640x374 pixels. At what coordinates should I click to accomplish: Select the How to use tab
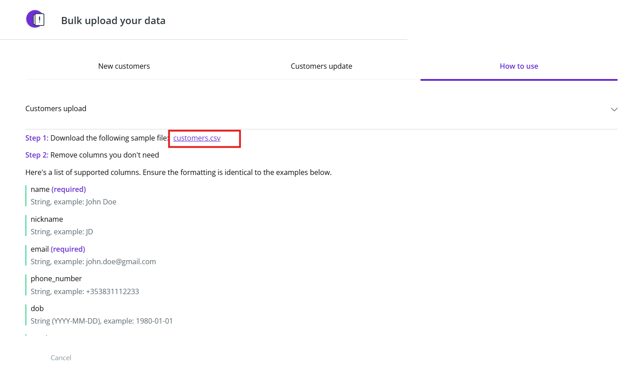(519, 66)
